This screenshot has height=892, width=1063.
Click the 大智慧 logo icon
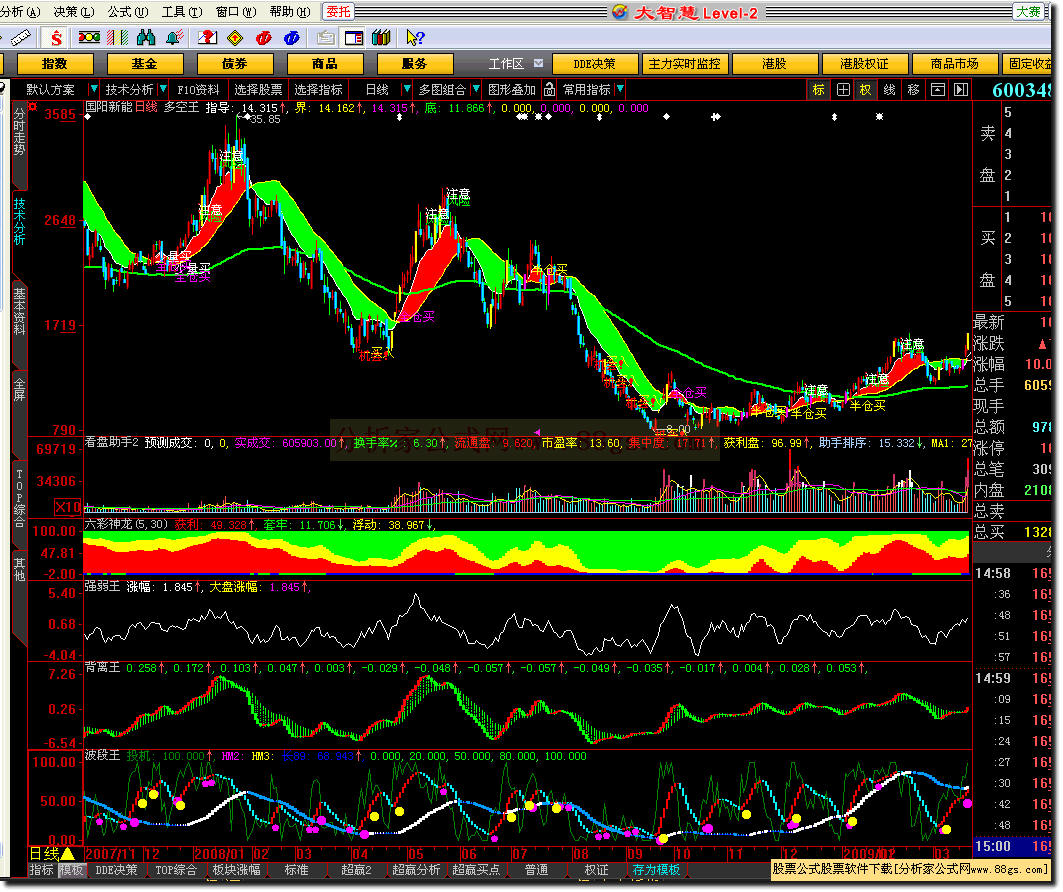click(x=619, y=12)
